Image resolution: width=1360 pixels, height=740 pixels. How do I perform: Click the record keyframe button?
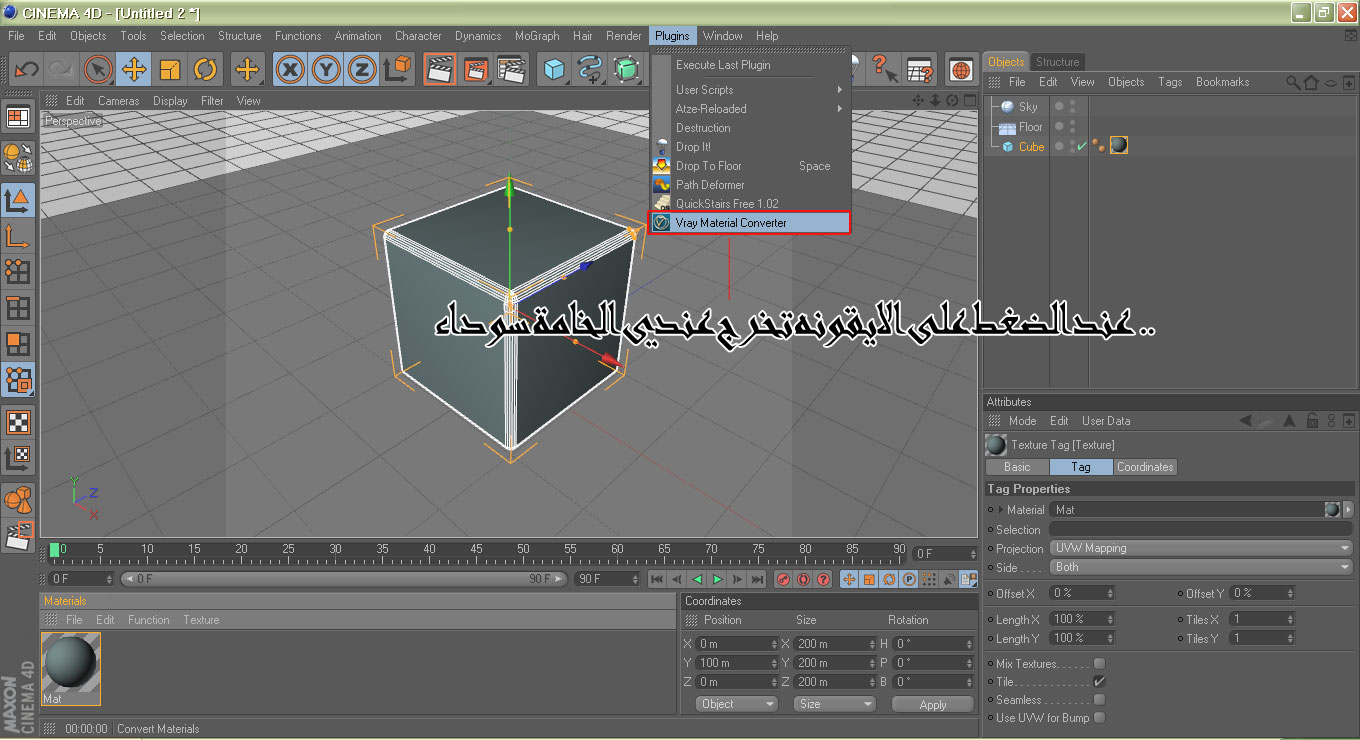coord(783,579)
